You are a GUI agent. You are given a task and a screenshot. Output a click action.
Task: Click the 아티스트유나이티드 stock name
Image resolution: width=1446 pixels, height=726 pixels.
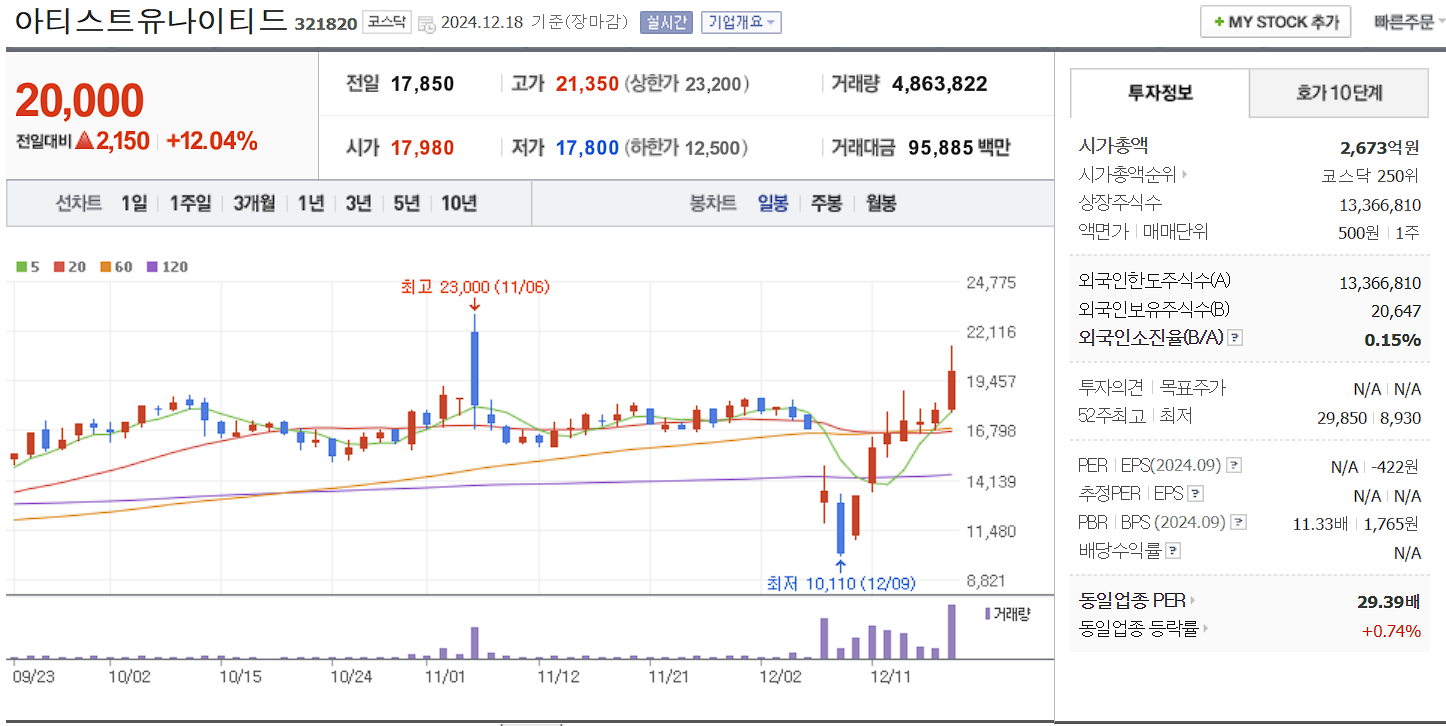pyautogui.click(x=151, y=20)
